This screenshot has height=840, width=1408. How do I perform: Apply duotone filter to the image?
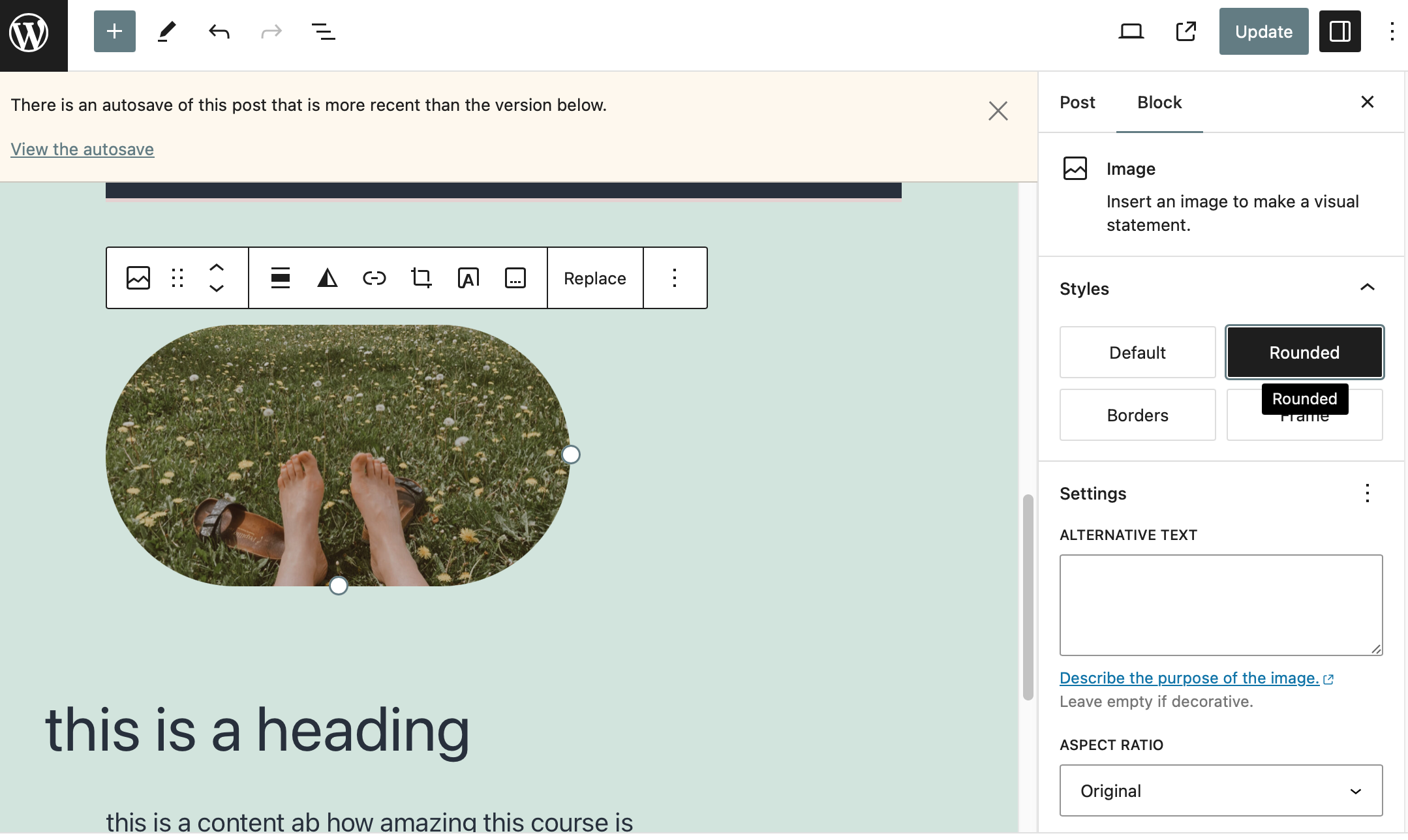327,278
